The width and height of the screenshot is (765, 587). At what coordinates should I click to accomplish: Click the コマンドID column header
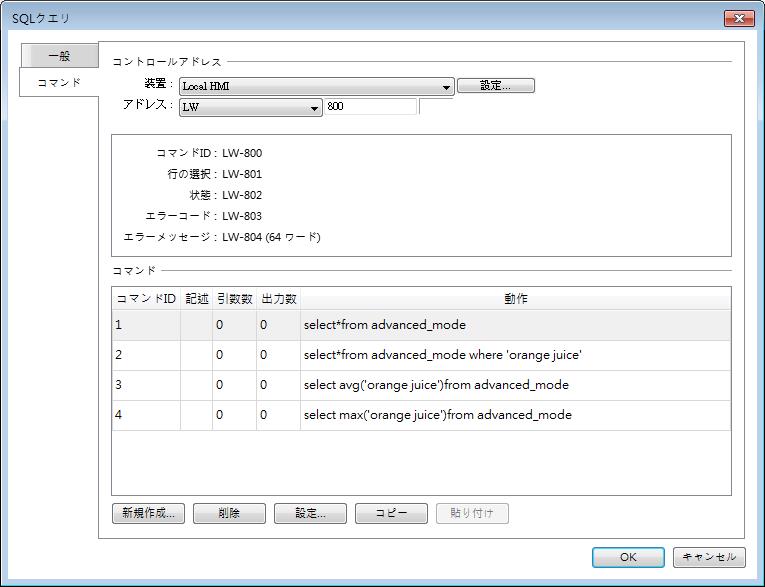tap(146, 299)
